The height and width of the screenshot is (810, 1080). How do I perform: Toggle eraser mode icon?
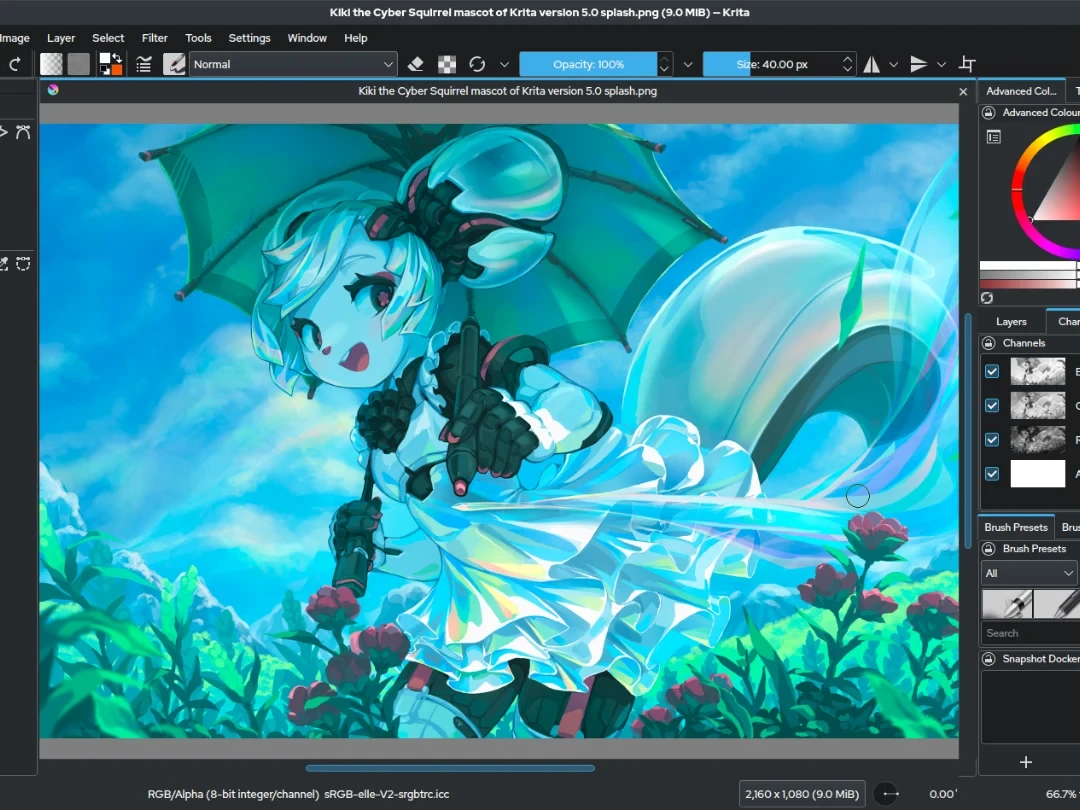tap(415, 64)
